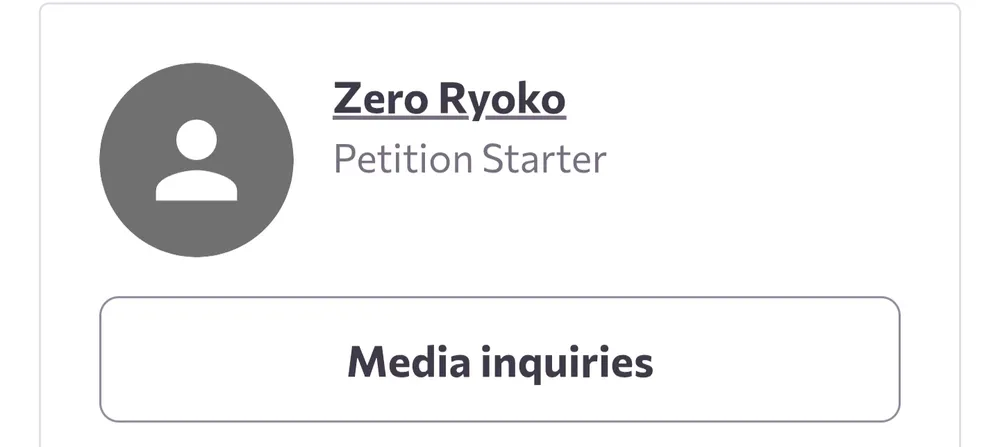Open Zero Ryoko's profile link
Screen dimensions: 1000x447
[449, 100]
